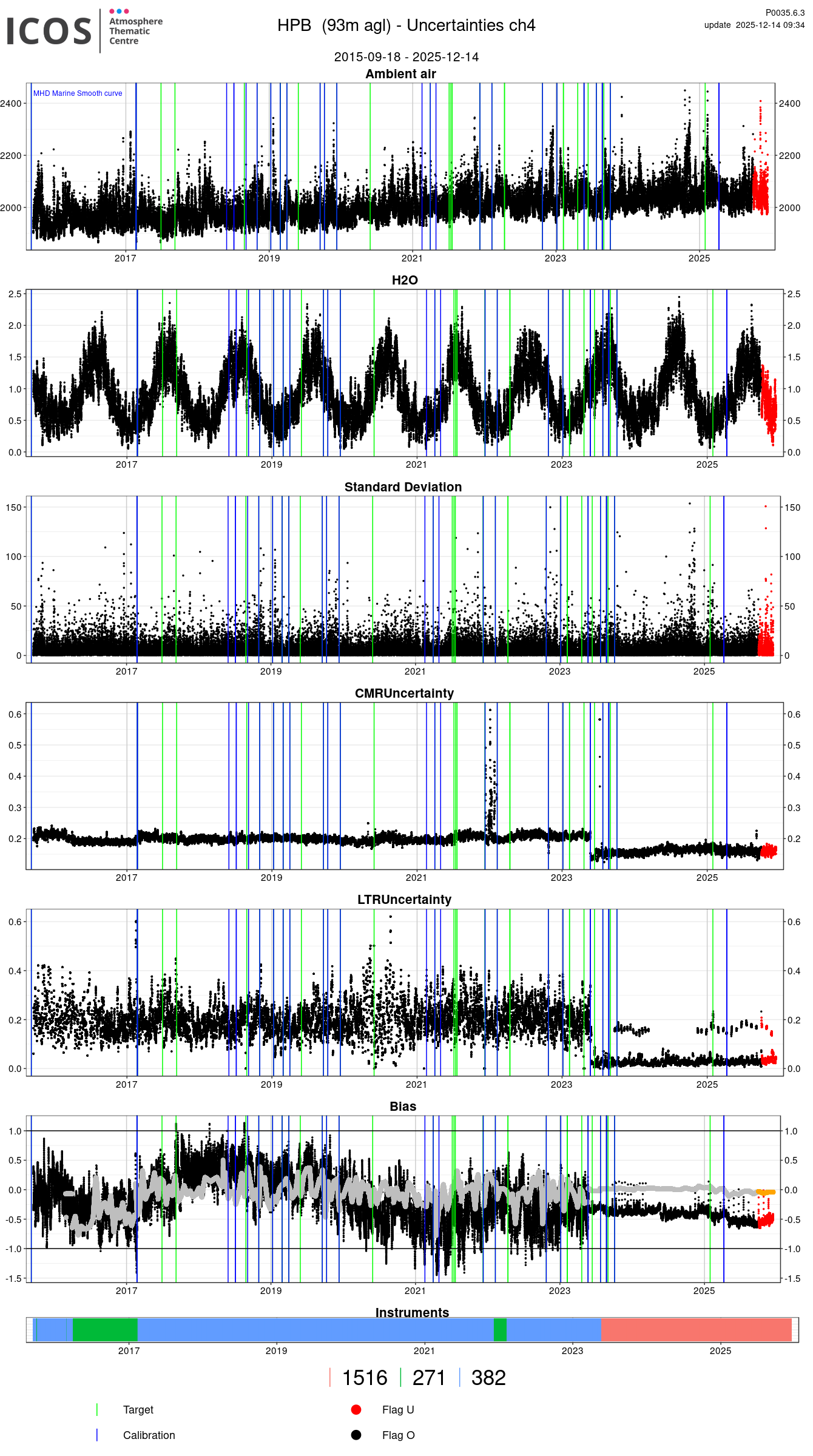Viewport: 813px width, 1456px height.
Task: Click the red segment of the Instruments bar
Action: [696, 1330]
